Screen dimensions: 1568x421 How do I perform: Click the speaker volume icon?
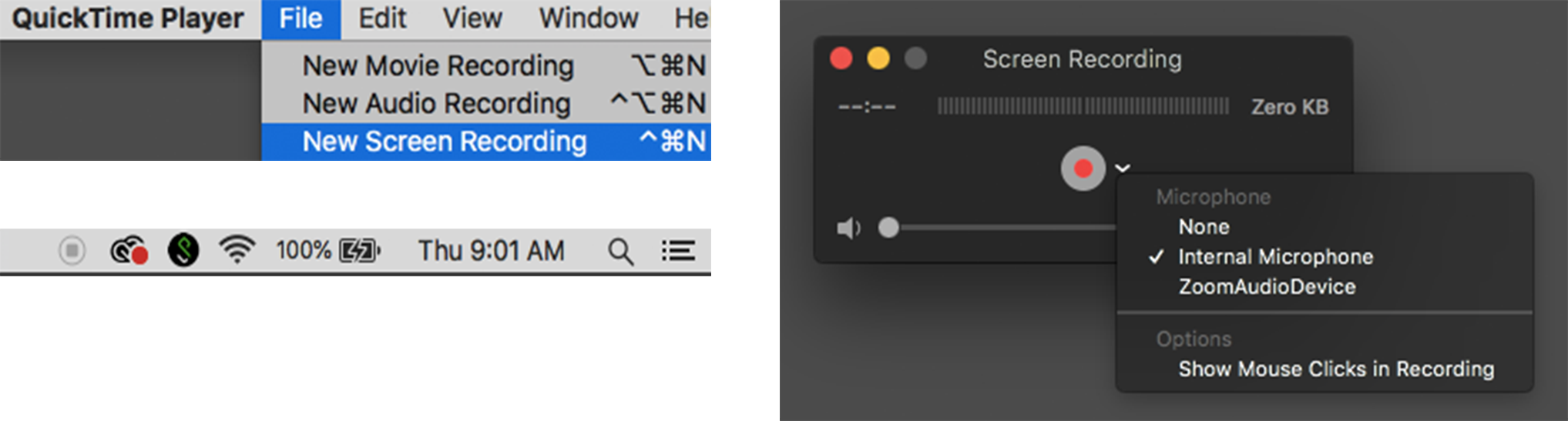[848, 229]
